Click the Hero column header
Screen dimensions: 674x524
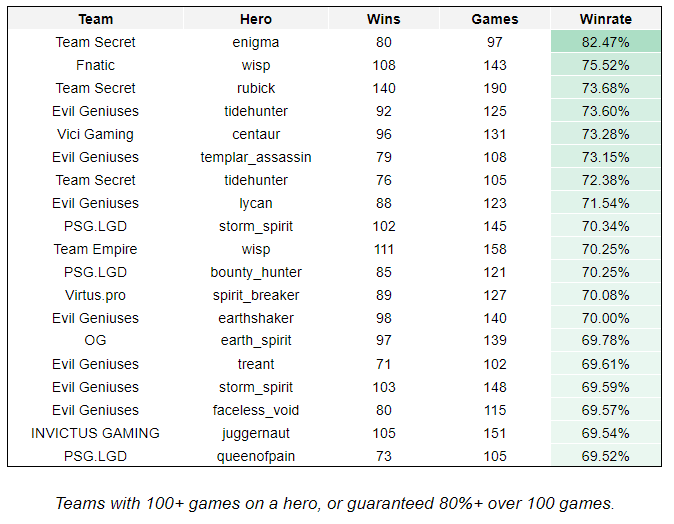tap(256, 19)
